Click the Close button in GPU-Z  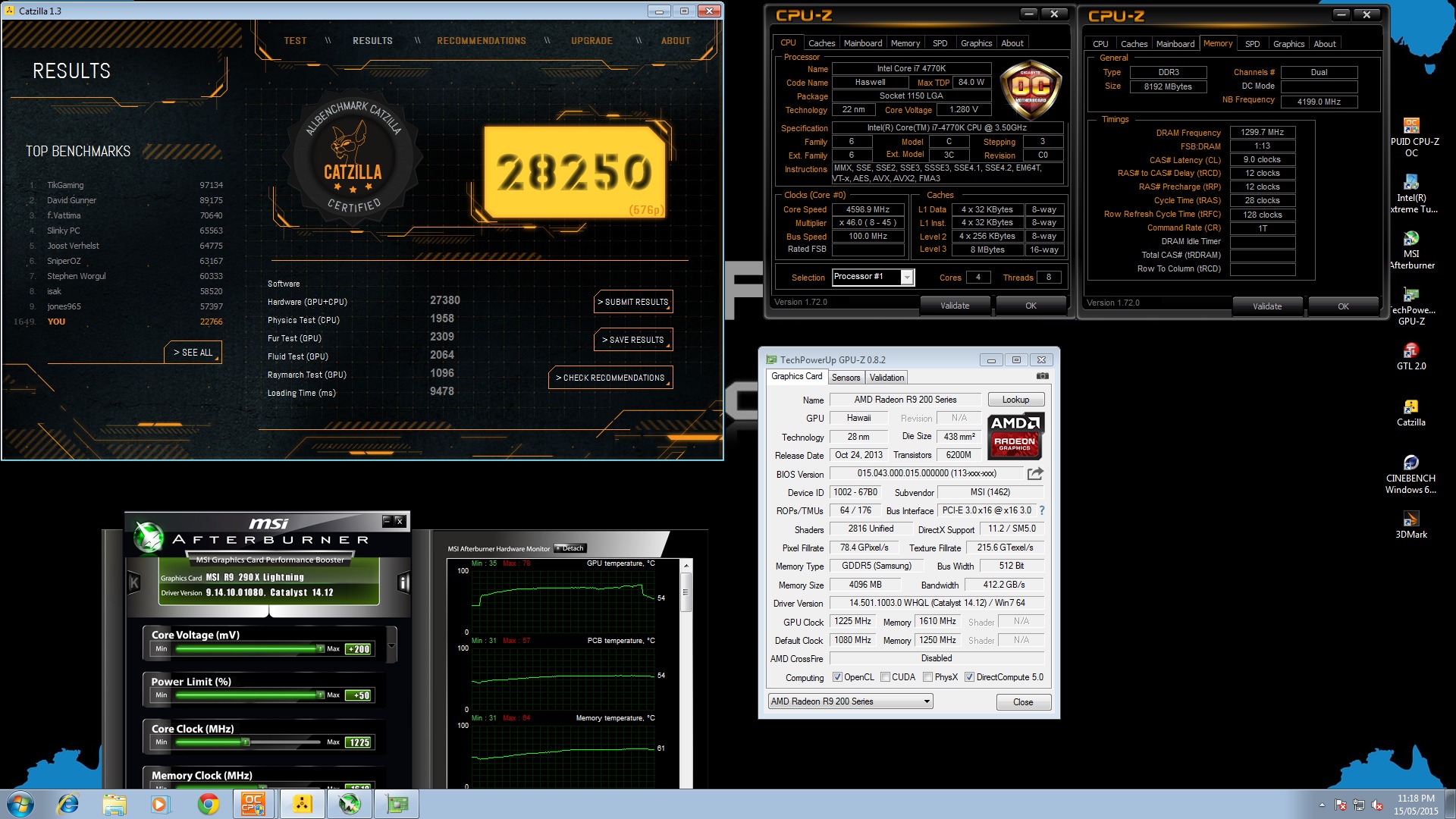(x=1023, y=702)
